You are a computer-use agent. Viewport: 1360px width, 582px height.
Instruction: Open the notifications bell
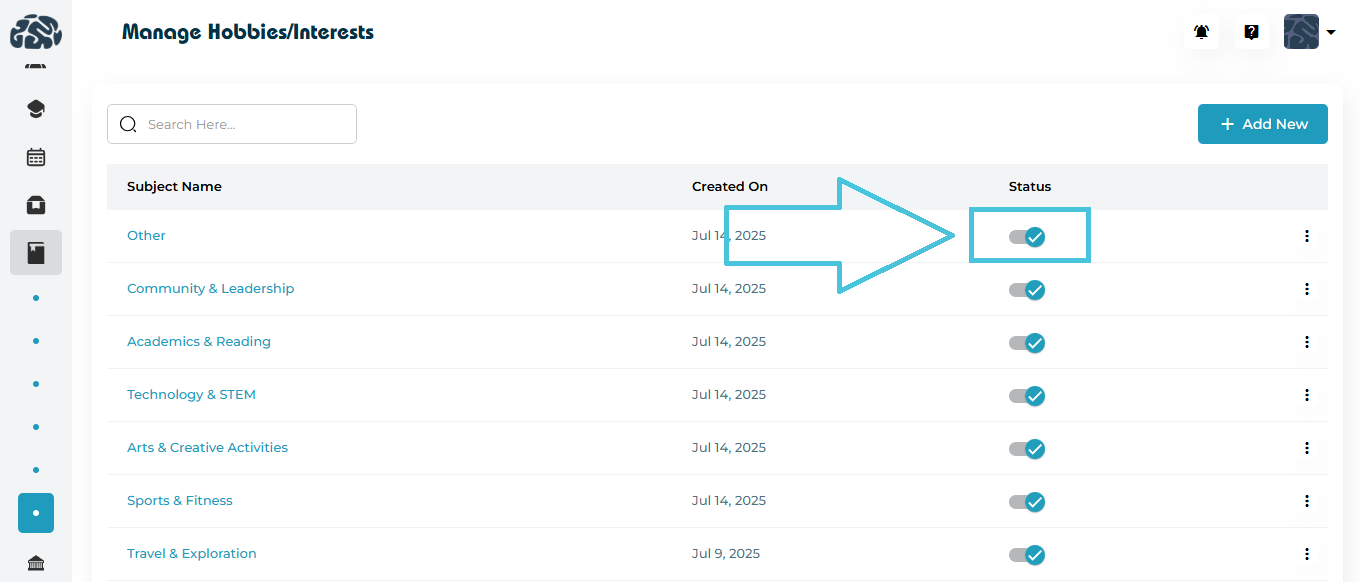1201,32
